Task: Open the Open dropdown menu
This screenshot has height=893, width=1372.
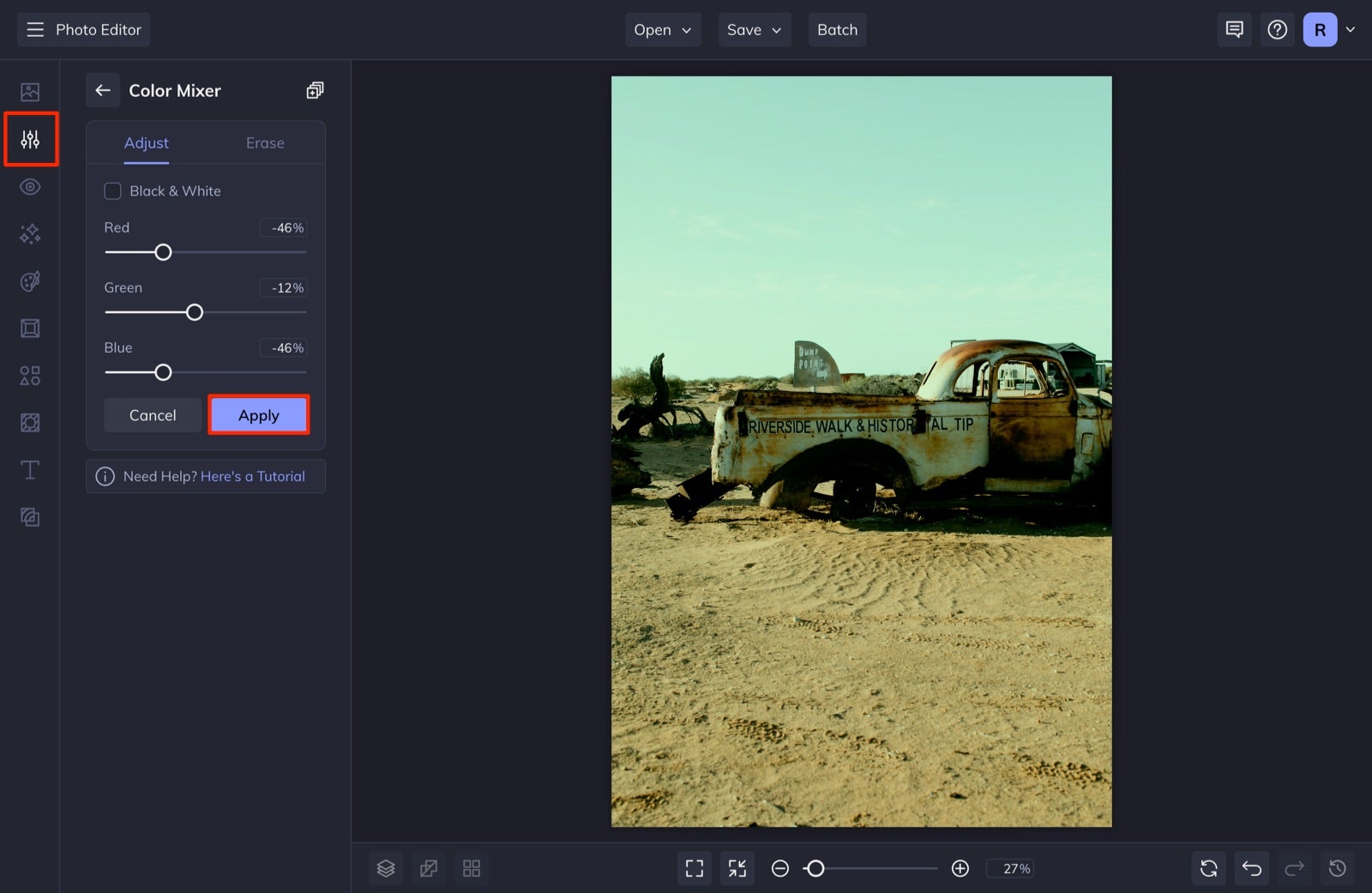Action: [x=662, y=29]
